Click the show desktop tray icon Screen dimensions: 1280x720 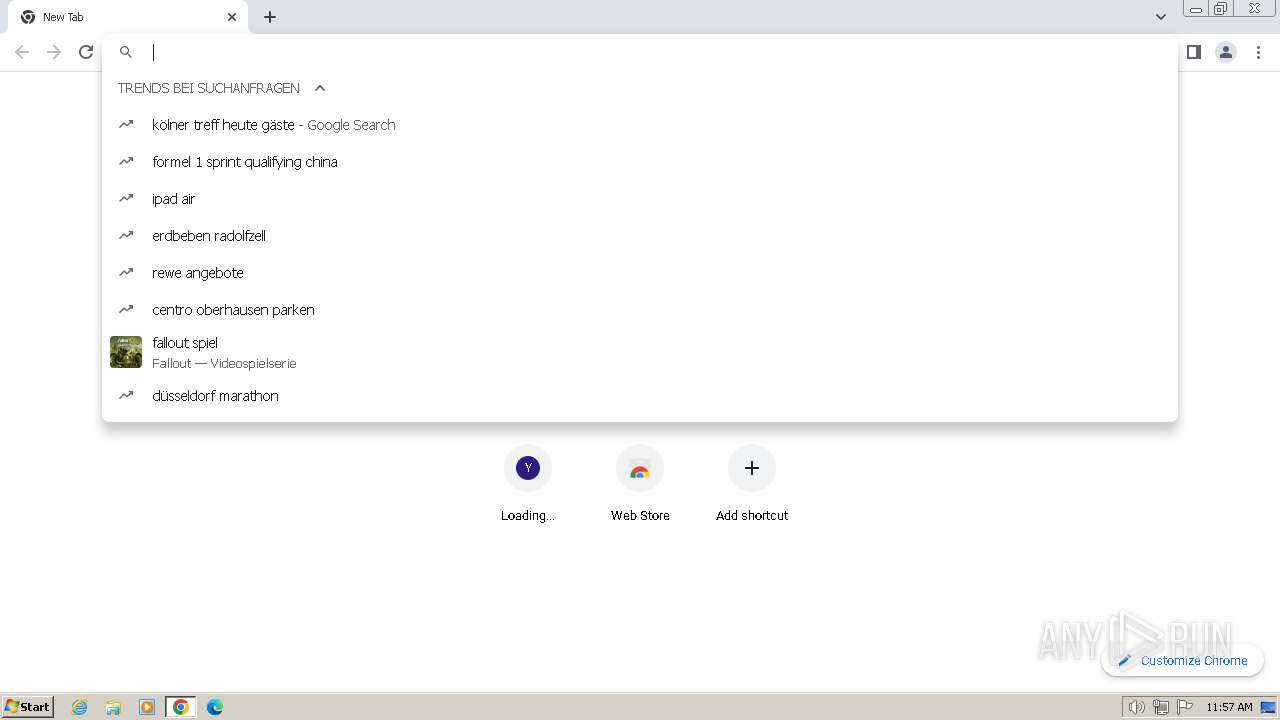coord(1268,707)
